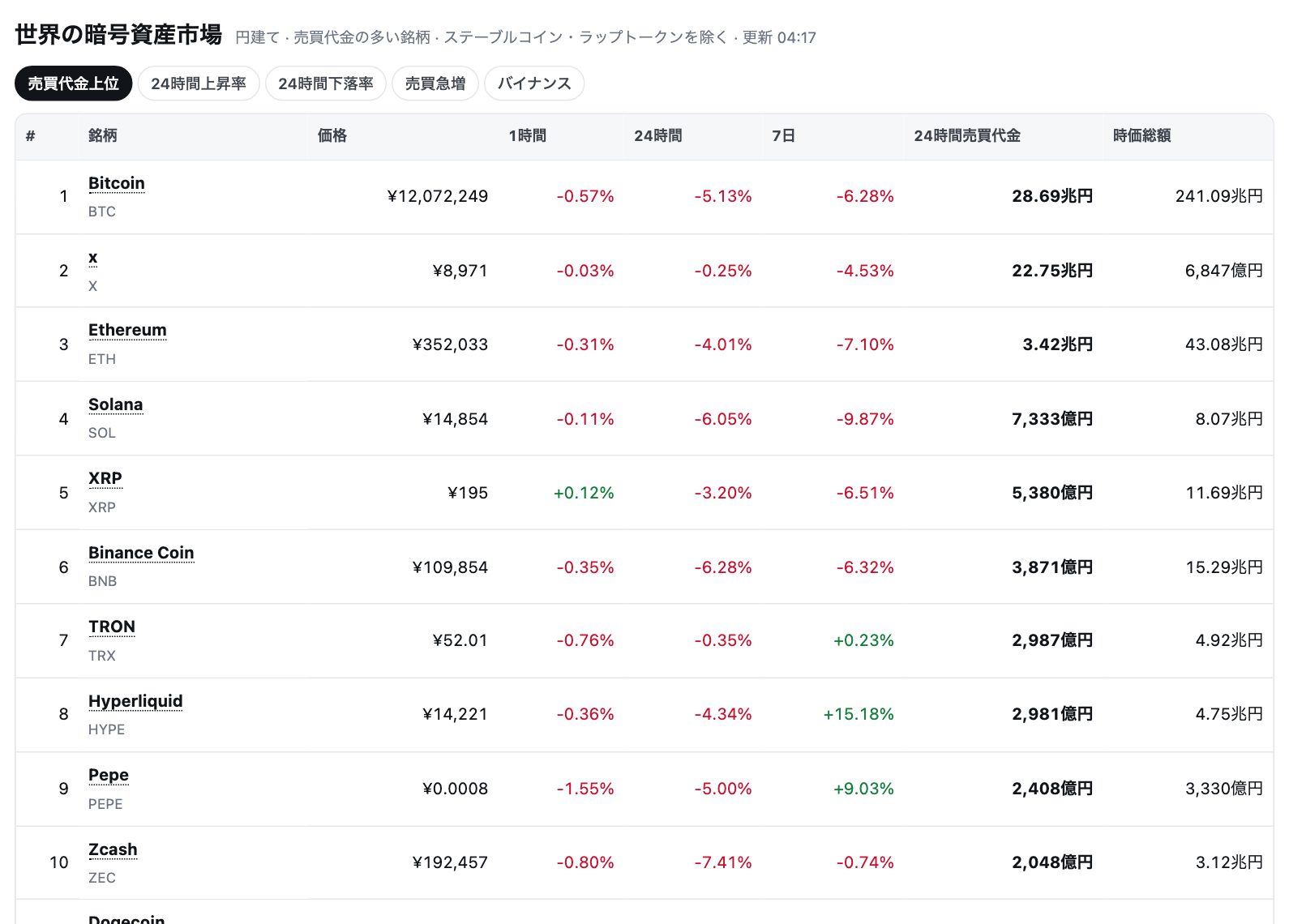Open the 24時間下落率 tab
Screen dimensions: 1289x924
pyautogui.click(x=326, y=83)
